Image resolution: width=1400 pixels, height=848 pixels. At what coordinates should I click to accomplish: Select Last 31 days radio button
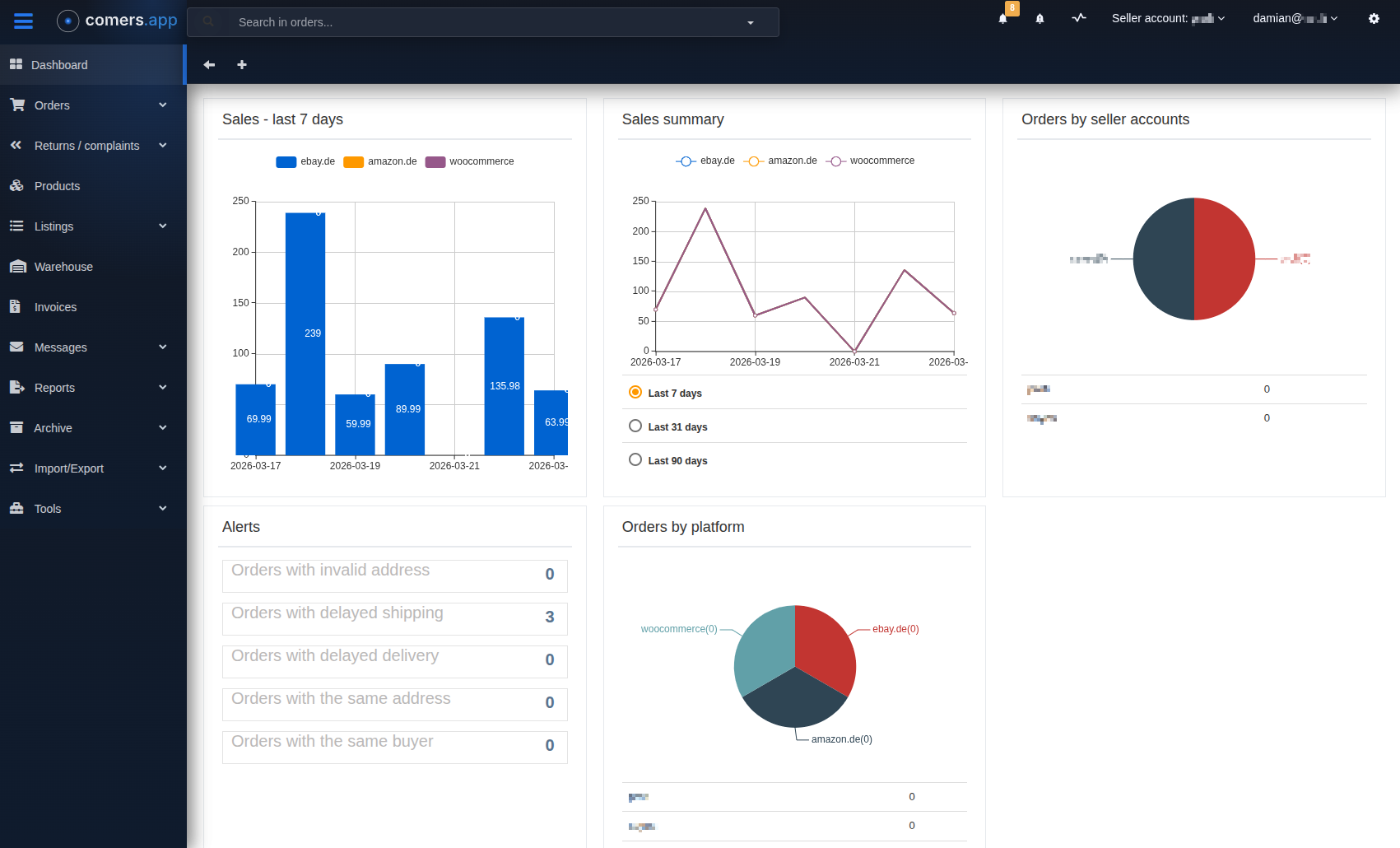(635, 426)
